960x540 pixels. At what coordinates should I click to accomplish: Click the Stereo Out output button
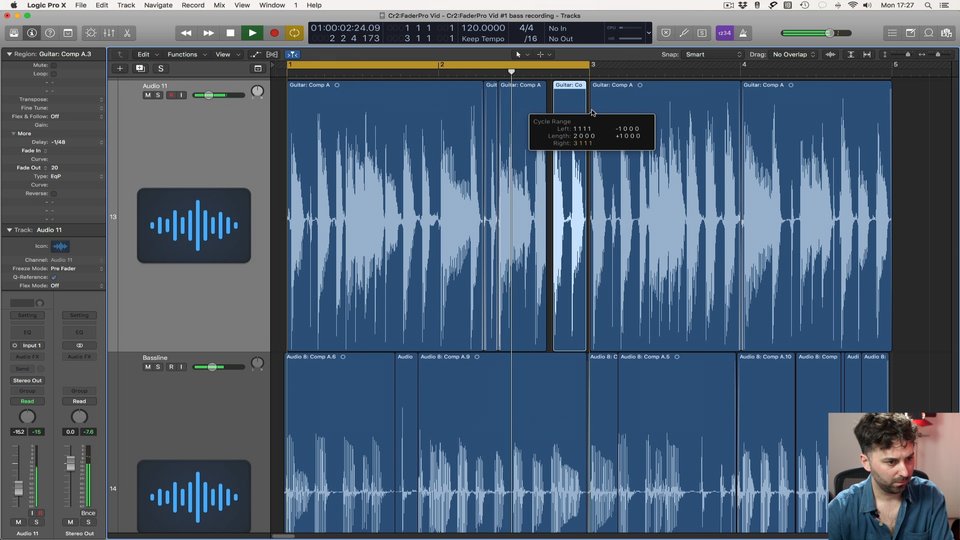[27, 380]
